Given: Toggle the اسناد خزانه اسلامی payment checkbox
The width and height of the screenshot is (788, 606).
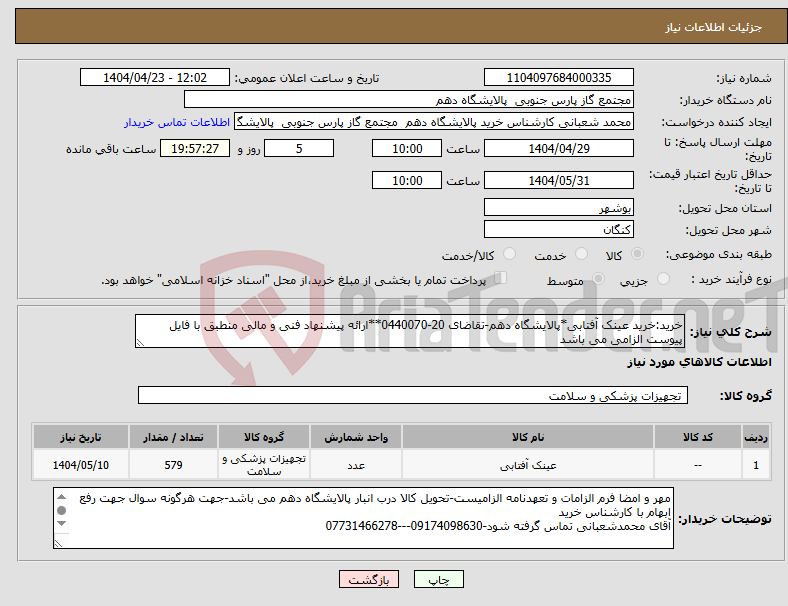Looking at the screenshot, I should point(501,278).
